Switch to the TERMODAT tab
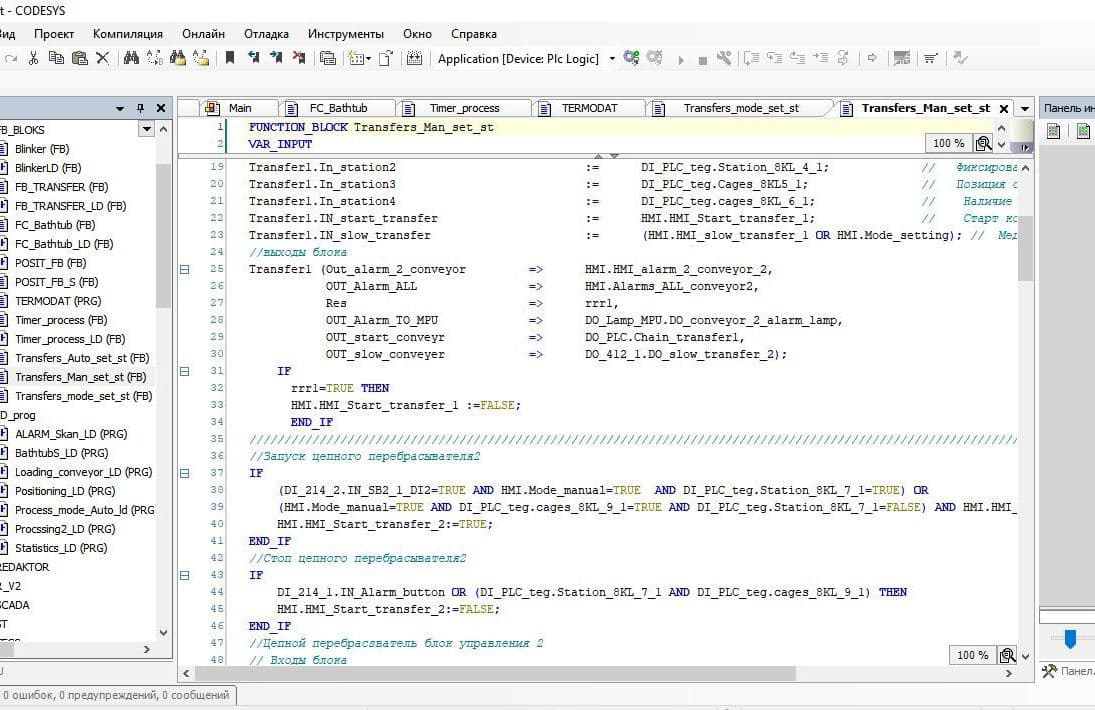The image size is (1095, 710). coord(589,108)
